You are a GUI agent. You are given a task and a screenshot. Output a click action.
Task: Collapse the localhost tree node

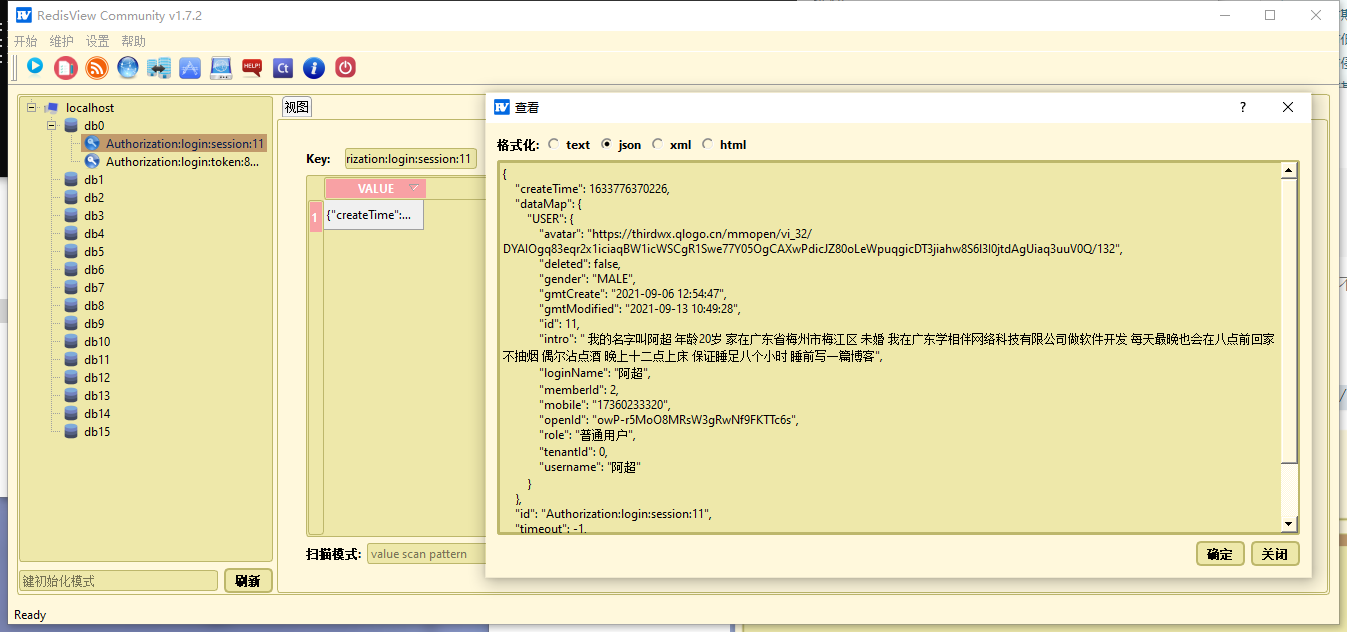pyautogui.click(x=33, y=108)
